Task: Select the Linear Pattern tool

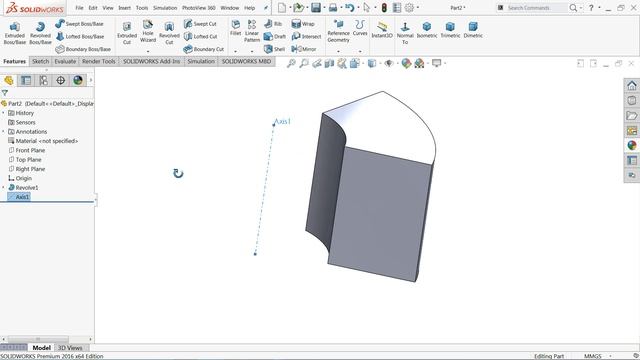Action: pyautogui.click(x=252, y=31)
